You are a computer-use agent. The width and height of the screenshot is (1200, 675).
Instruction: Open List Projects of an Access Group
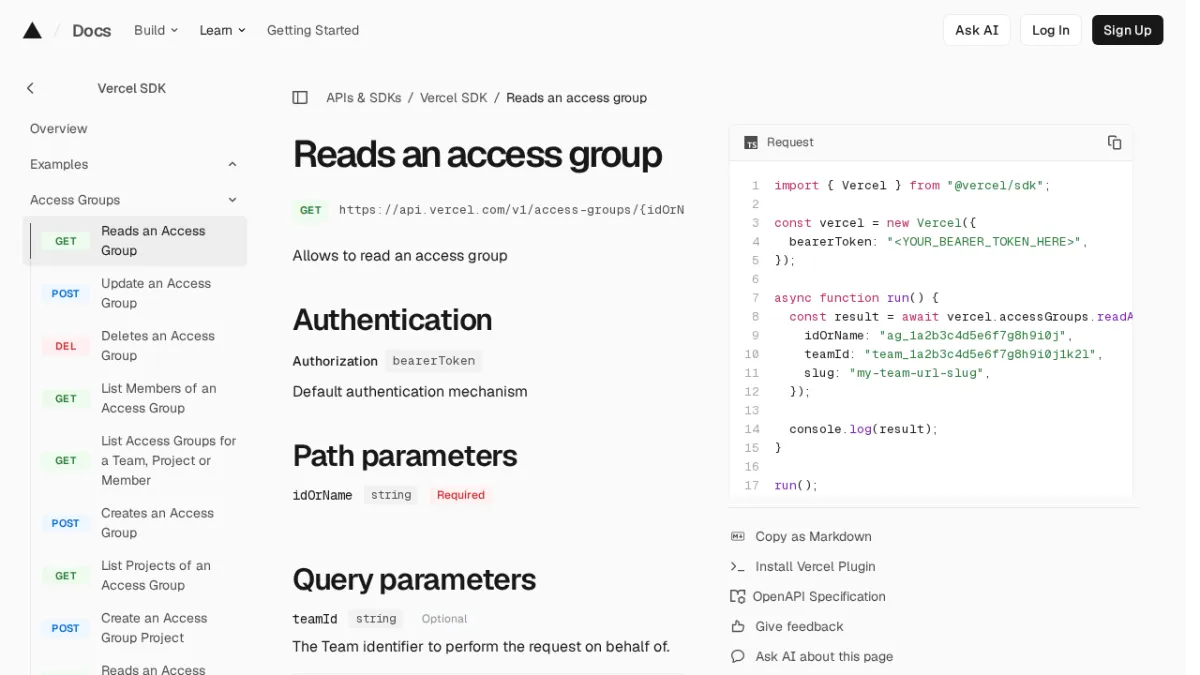click(x=156, y=575)
